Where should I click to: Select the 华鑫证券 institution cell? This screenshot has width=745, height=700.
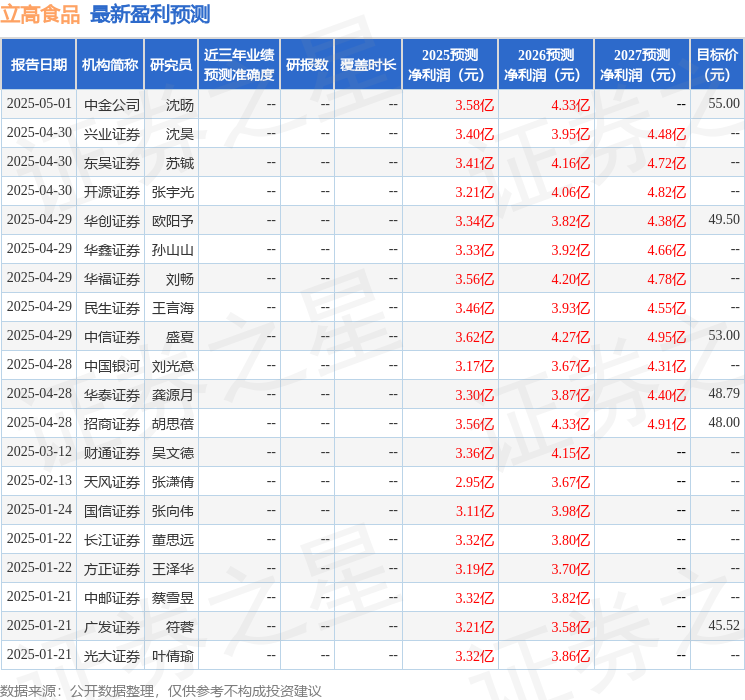click(112, 250)
